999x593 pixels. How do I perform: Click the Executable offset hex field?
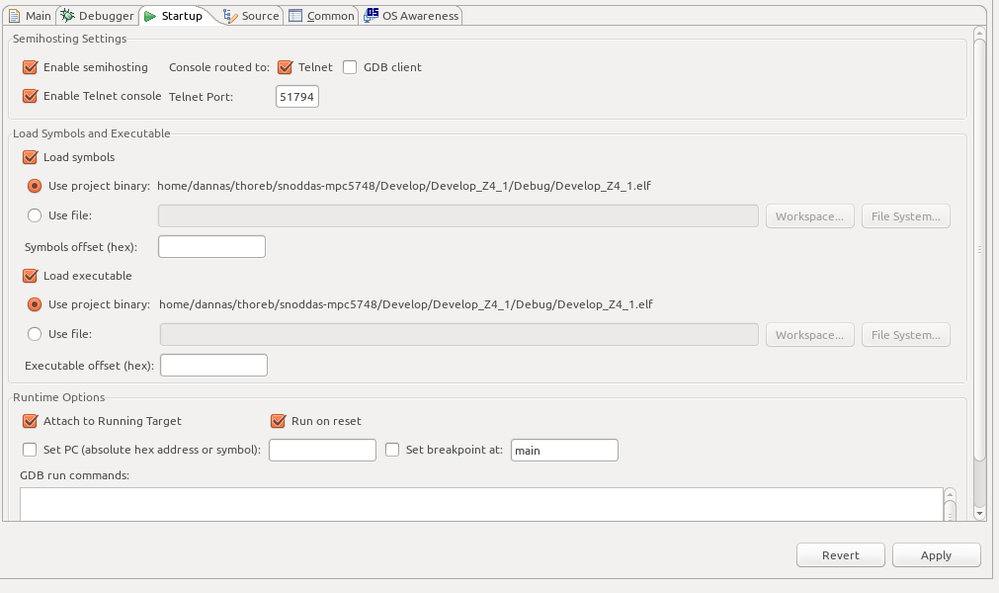(213, 365)
